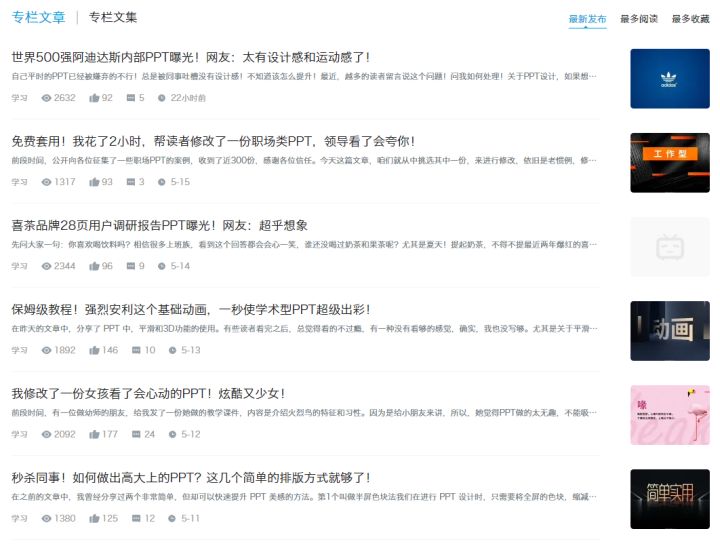The image size is (720, 548).
Task: Click the Adidas blue cover thumbnail
Action: click(x=670, y=79)
